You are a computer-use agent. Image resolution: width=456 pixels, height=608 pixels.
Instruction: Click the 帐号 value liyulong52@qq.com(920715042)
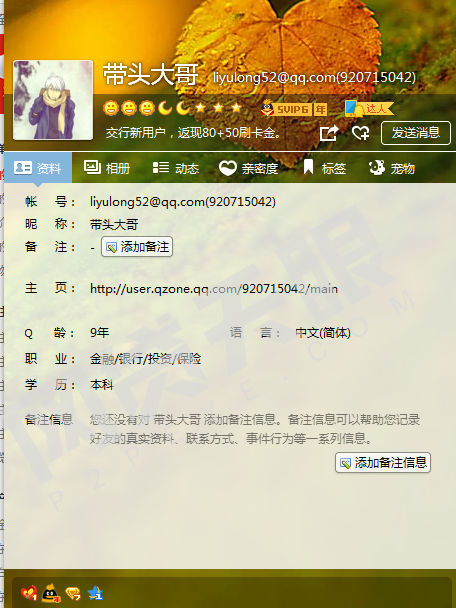click(x=183, y=202)
